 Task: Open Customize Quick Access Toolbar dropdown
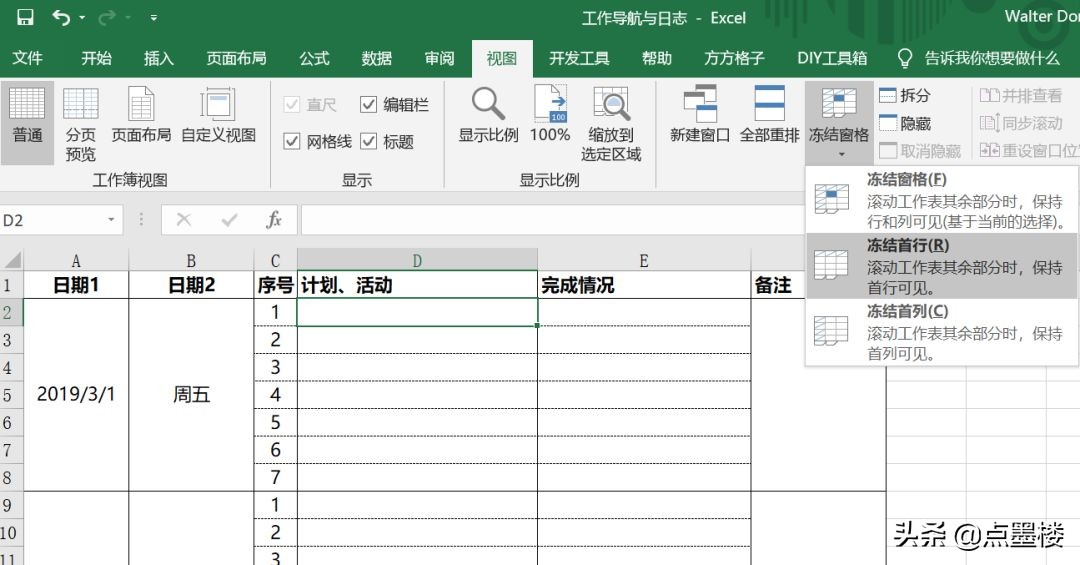pos(153,18)
